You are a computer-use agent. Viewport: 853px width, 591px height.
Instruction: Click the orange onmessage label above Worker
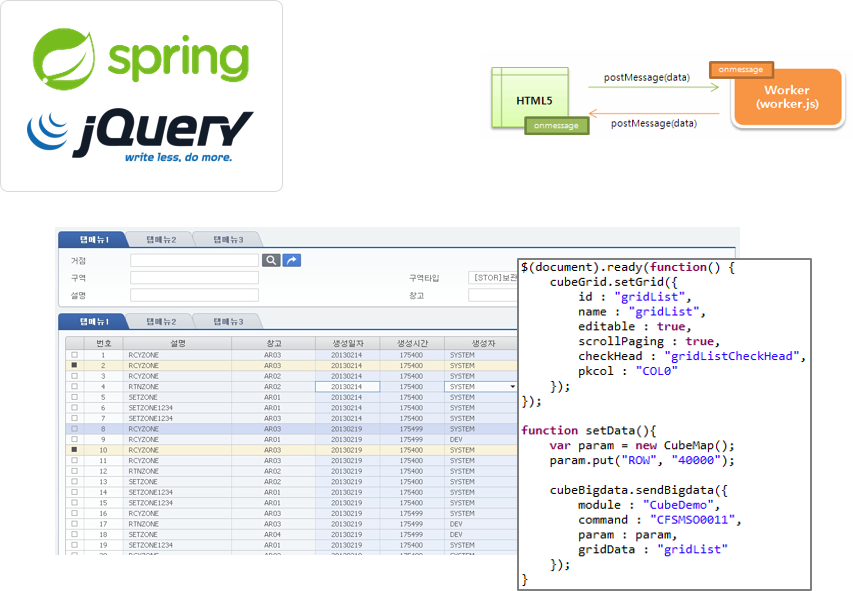[741, 70]
